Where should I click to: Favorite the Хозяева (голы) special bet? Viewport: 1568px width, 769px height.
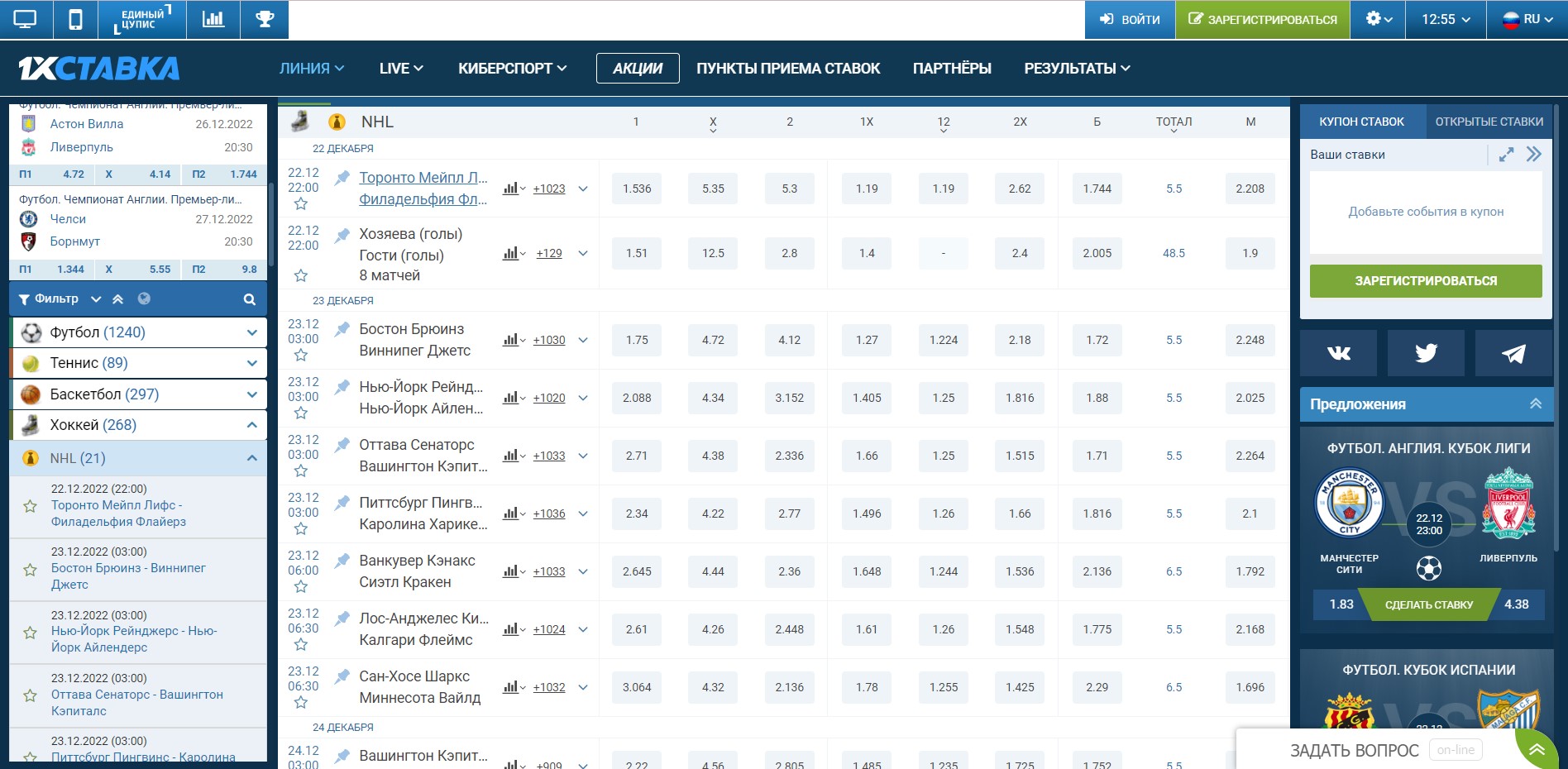coord(301,275)
